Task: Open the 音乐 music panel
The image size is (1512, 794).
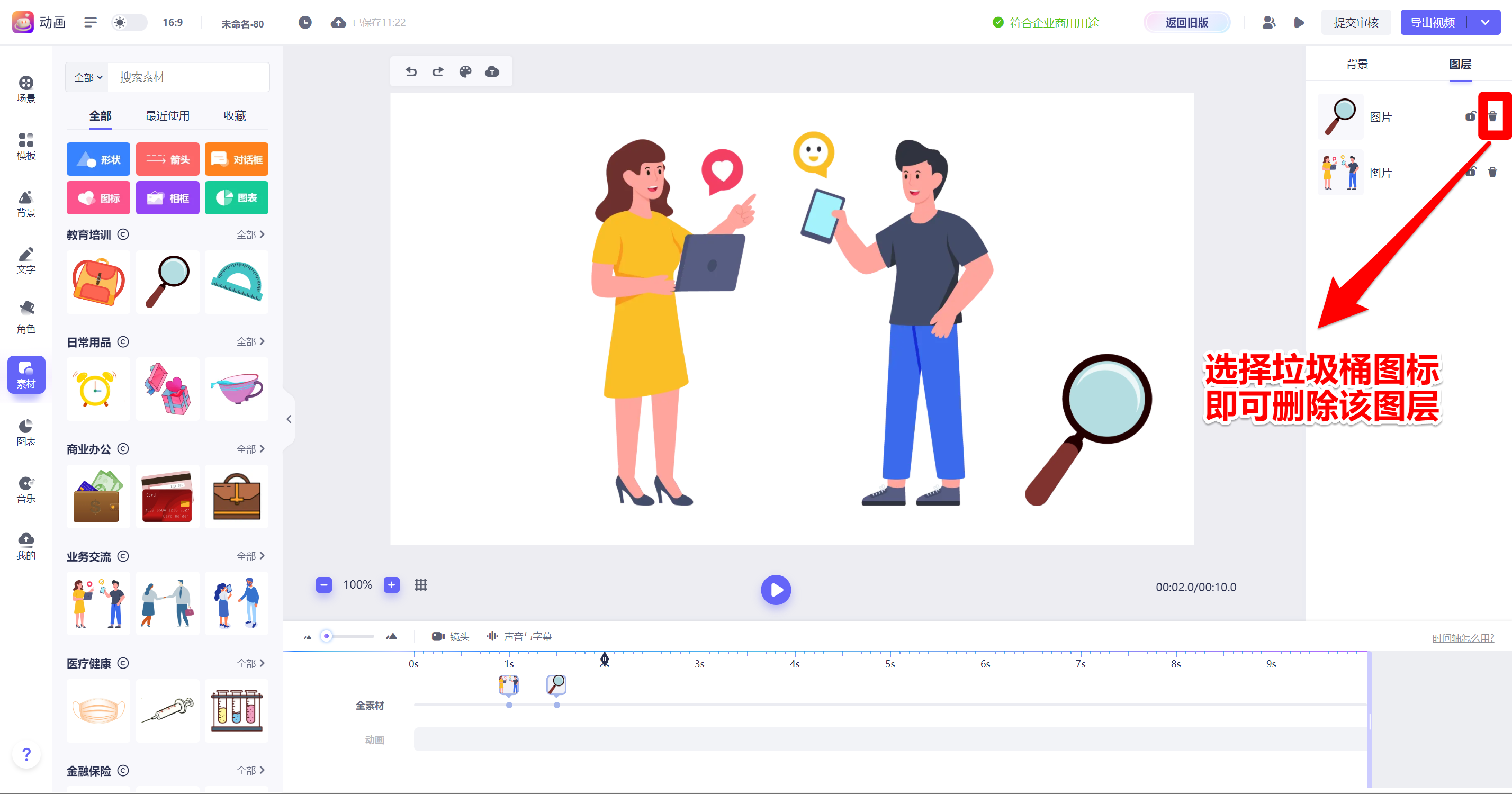Action: pyautogui.click(x=26, y=490)
